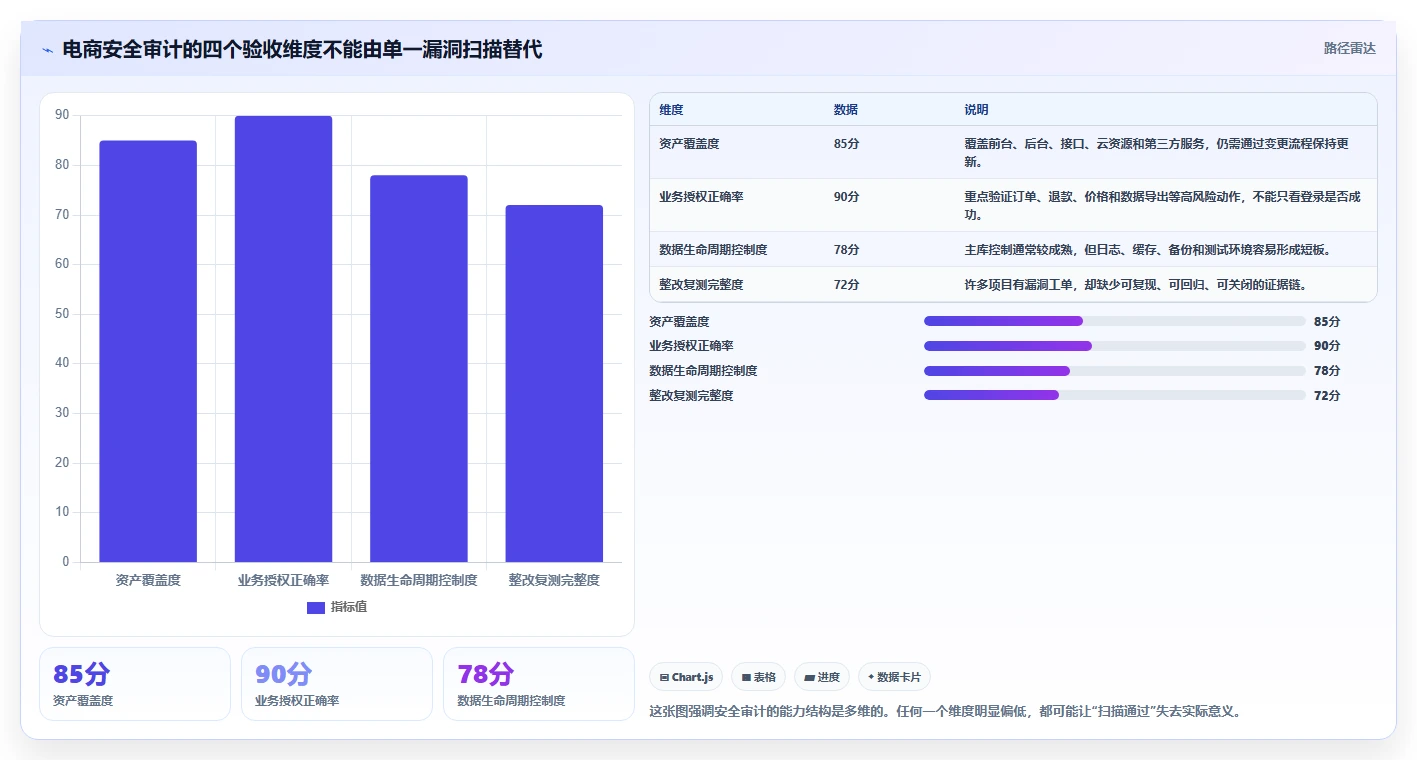Click the 资产覆盖度 progress bar
This screenshot has width=1417, height=760.
tap(1115, 321)
